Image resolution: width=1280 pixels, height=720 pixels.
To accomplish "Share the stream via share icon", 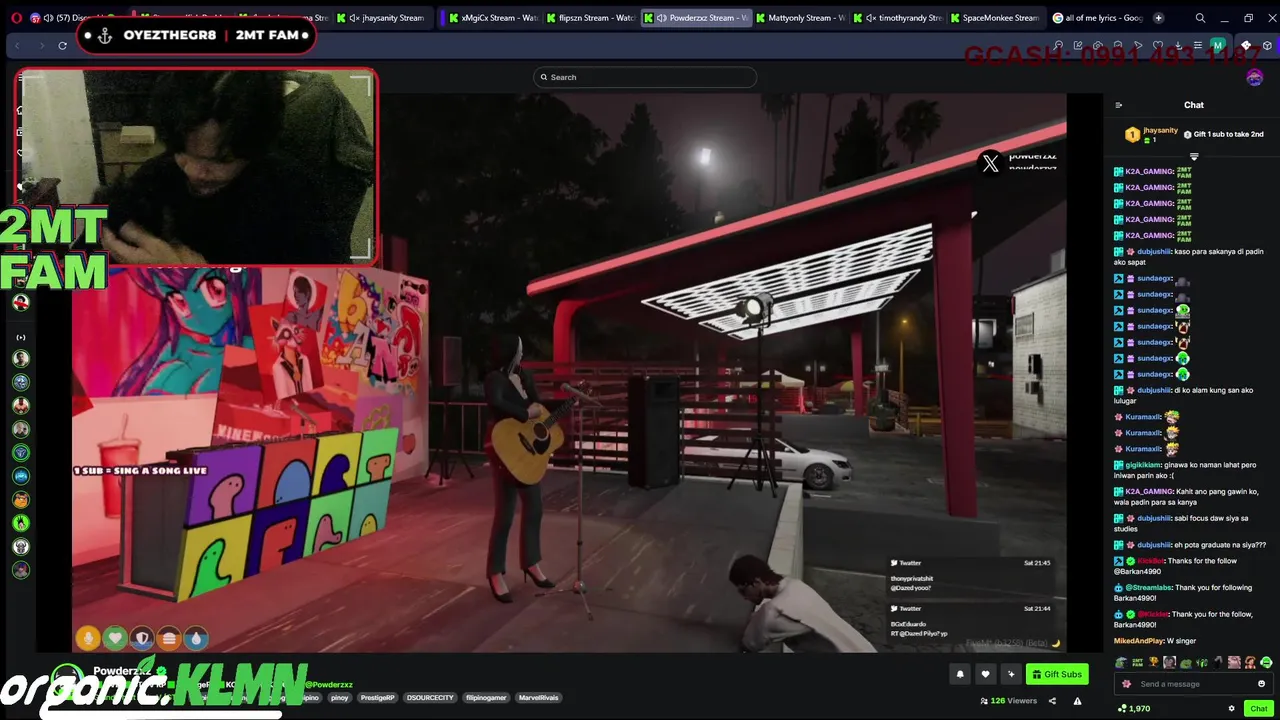I will (1052, 701).
